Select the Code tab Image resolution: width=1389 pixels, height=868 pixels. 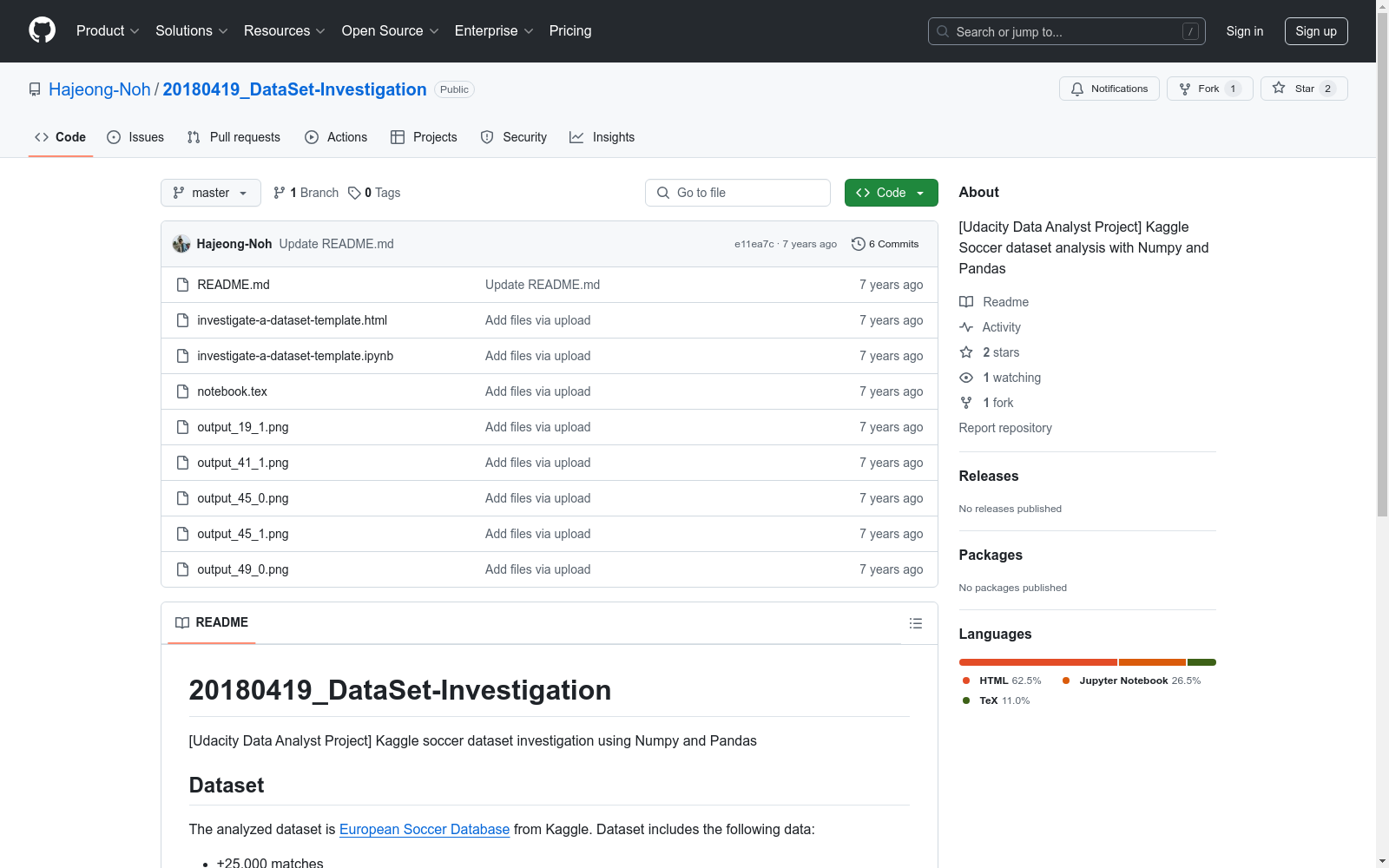pyautogui.click(x=61, y=137)
